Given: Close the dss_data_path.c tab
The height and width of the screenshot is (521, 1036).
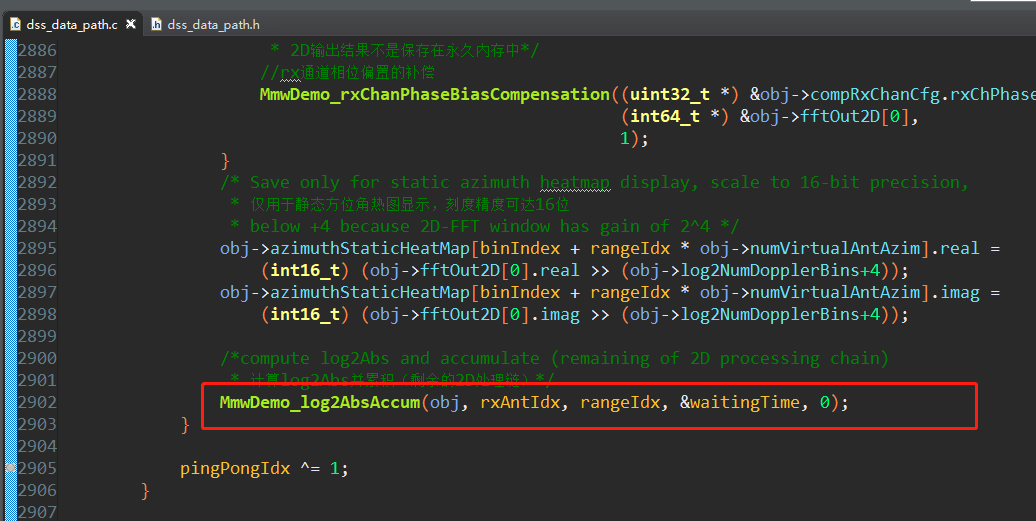Looking at the screenshot, I should [131, 24].
